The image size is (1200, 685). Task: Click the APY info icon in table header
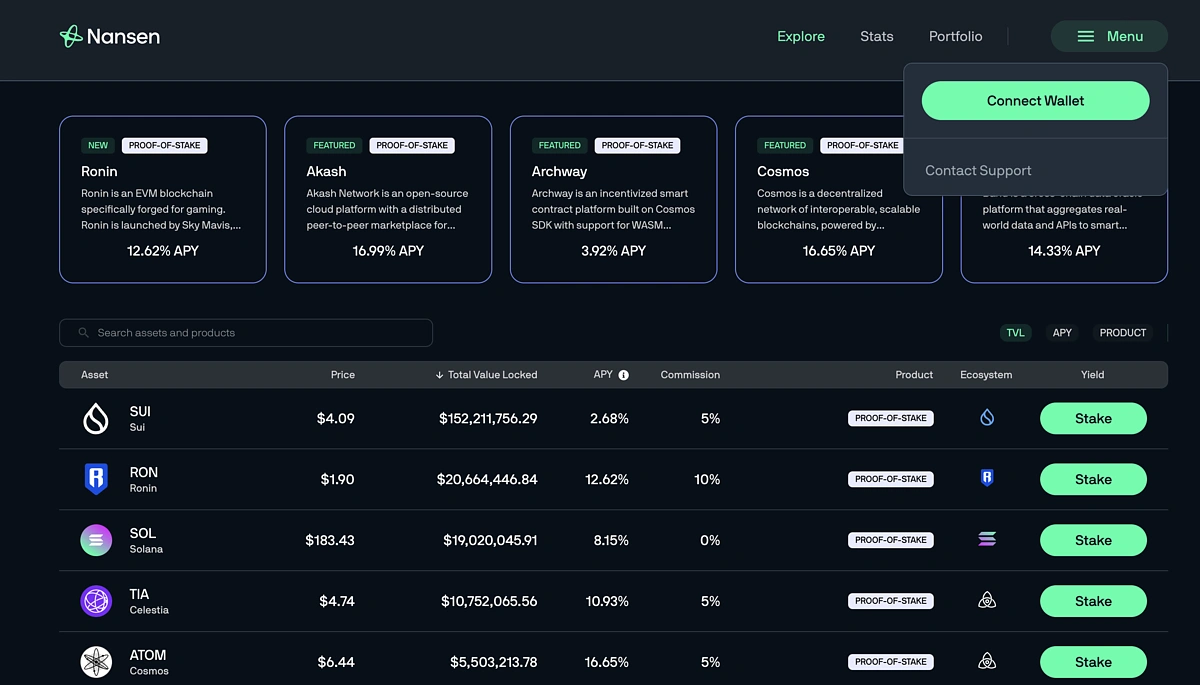click(624, 375)
